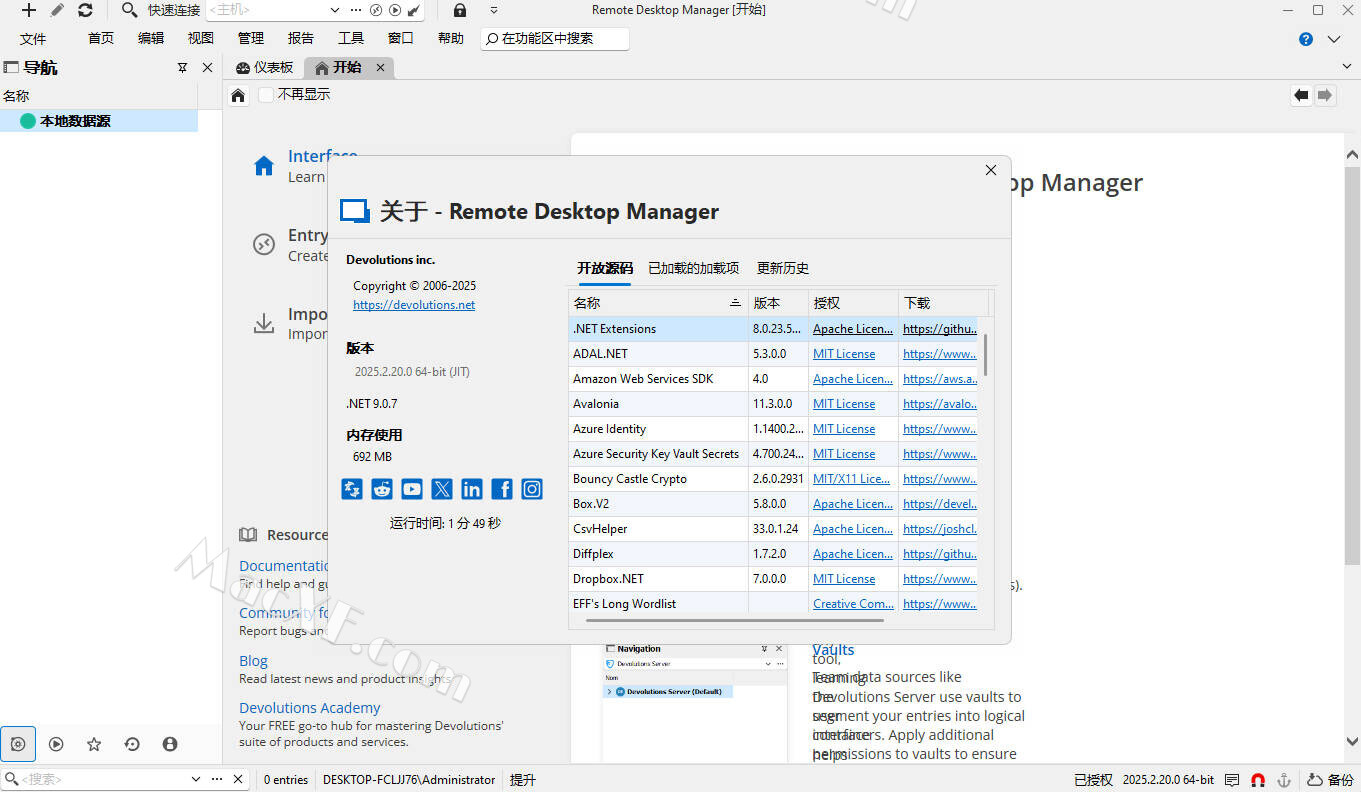Clear status bar search with X
Screen dimensions: 1361x792
coord(238,779)
